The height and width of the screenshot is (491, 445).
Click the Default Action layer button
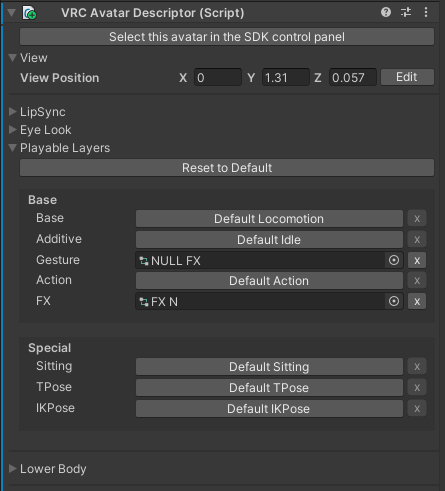(269, 281)
